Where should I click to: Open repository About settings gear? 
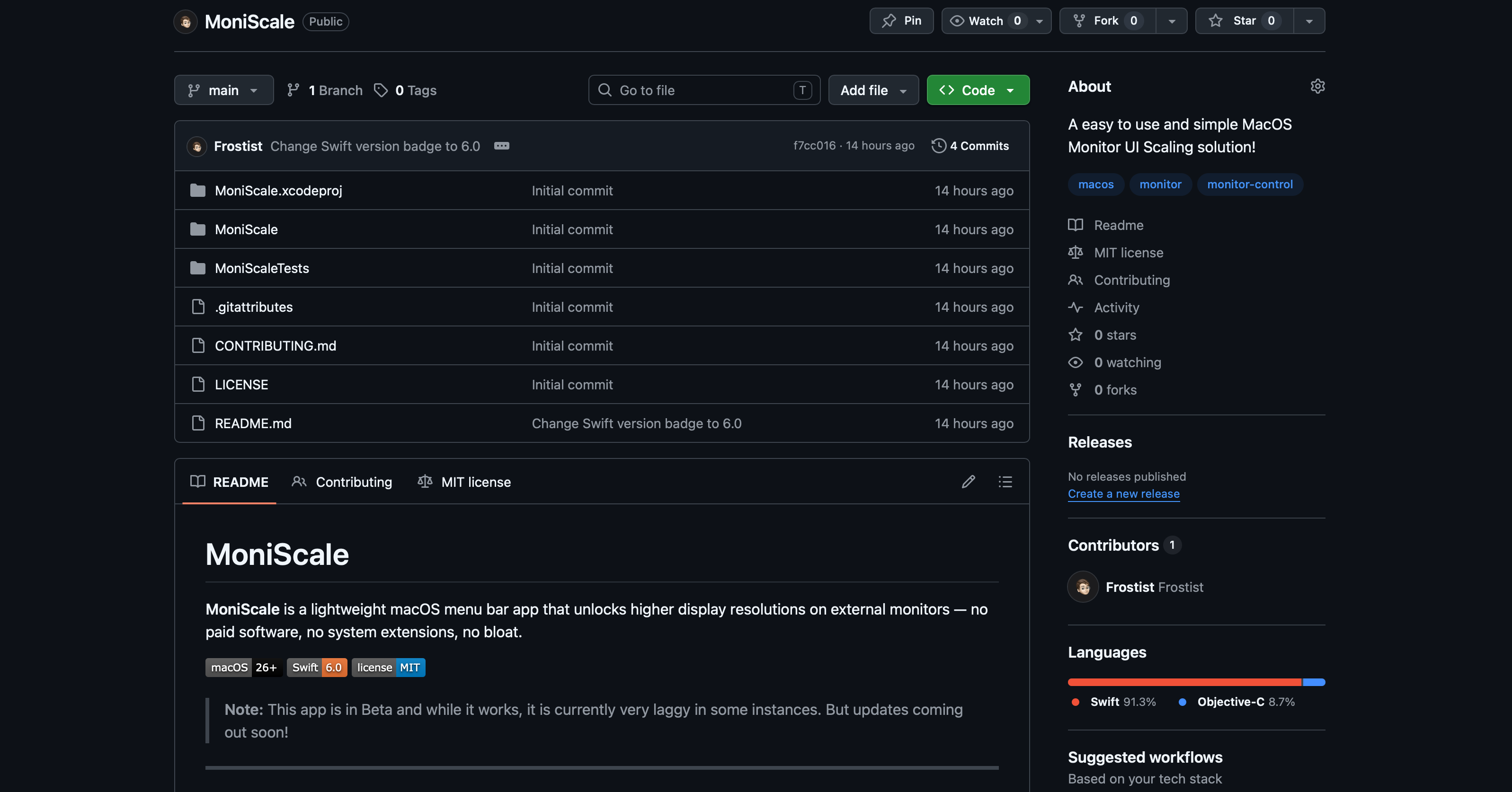tap(1317, 86)
